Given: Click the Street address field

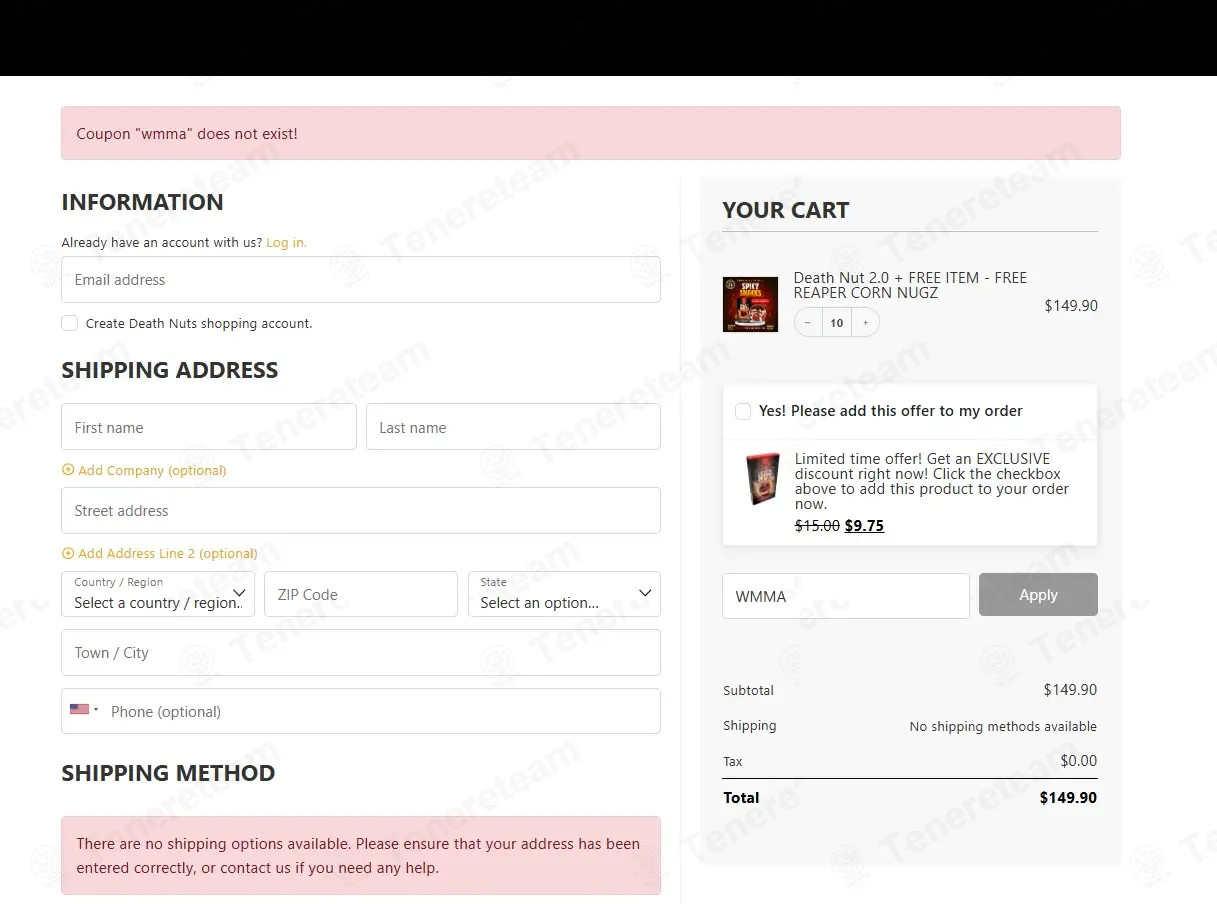Looking at the screenshot, I should (360, 510).
